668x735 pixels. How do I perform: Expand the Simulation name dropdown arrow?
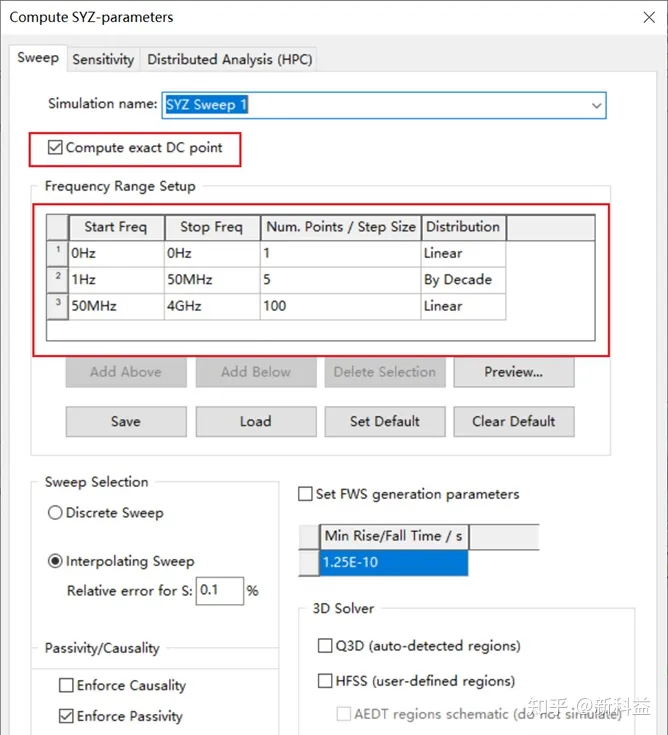596,105
